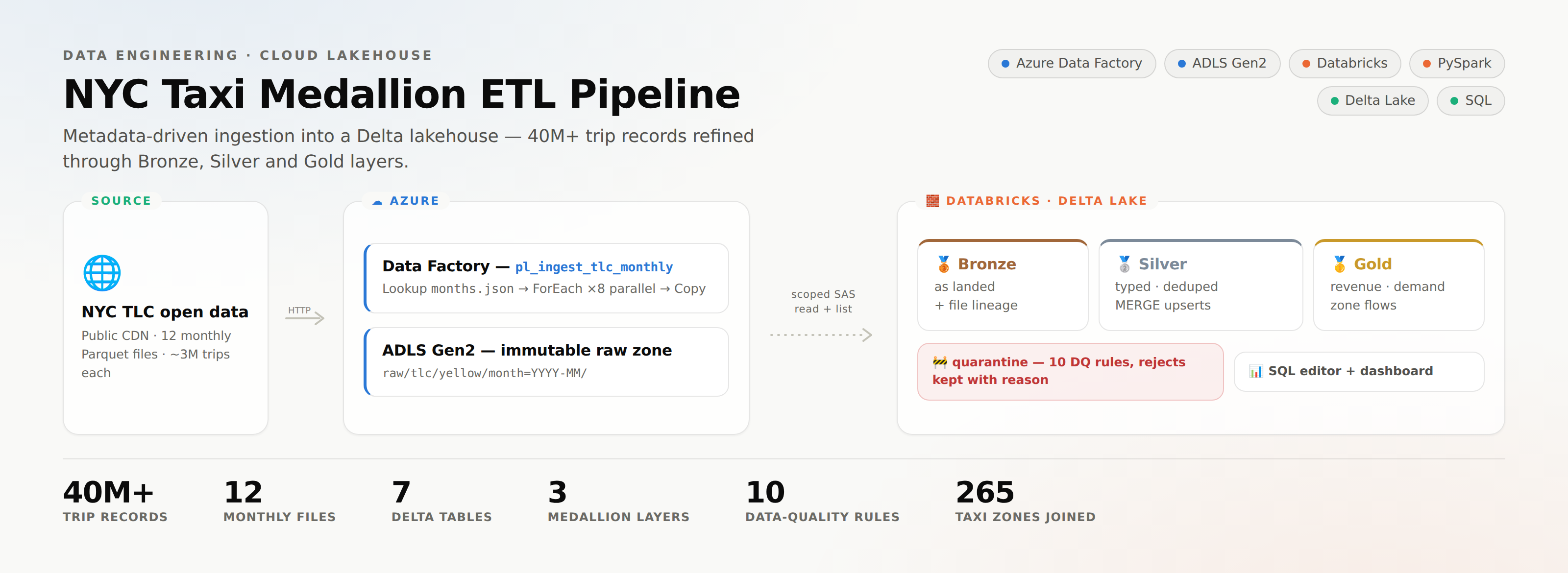Click the 'SQL editor + dashboard' label
The width and height of the screenshot is (1568, 573).
pos(1350,371)
